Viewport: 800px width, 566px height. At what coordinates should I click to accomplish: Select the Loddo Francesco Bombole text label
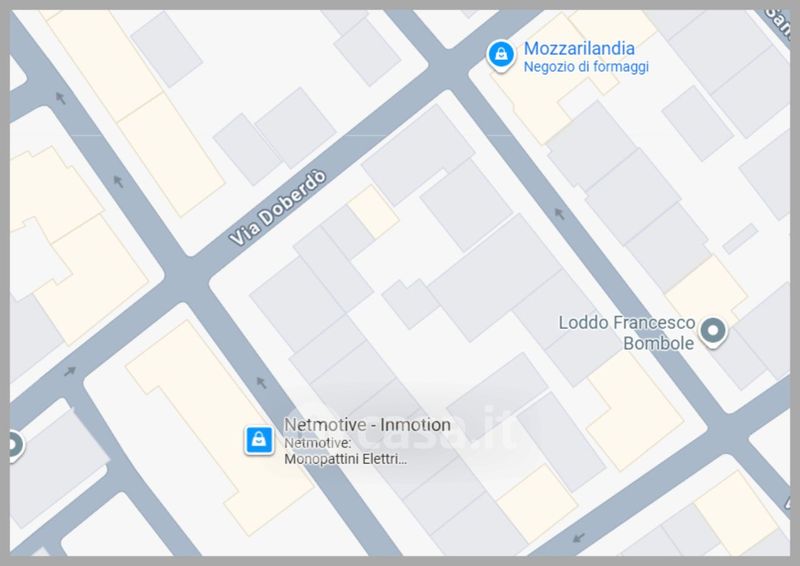click(x=627, y=333)
